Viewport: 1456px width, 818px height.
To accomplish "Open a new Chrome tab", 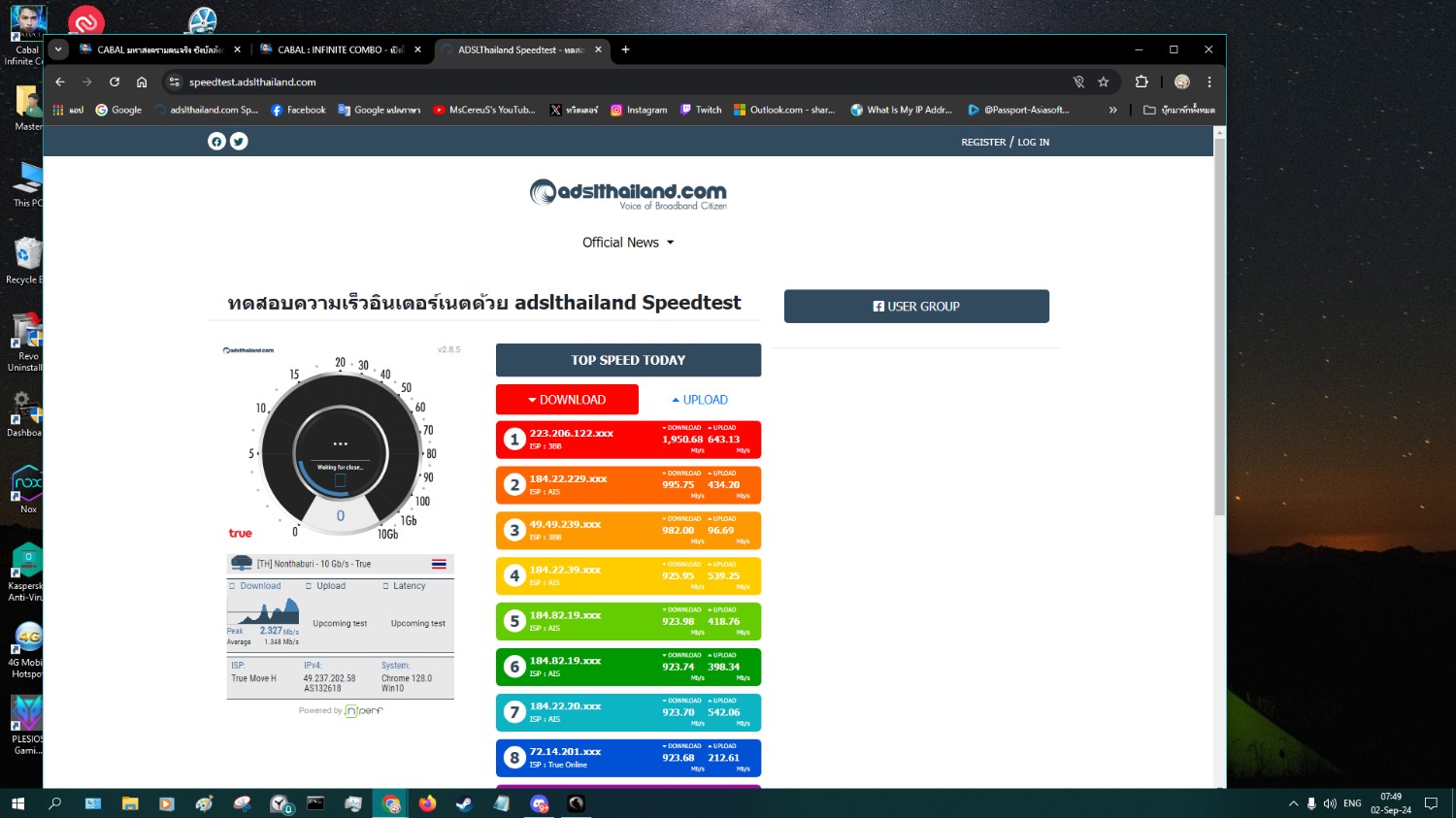I will click(626, 49).
